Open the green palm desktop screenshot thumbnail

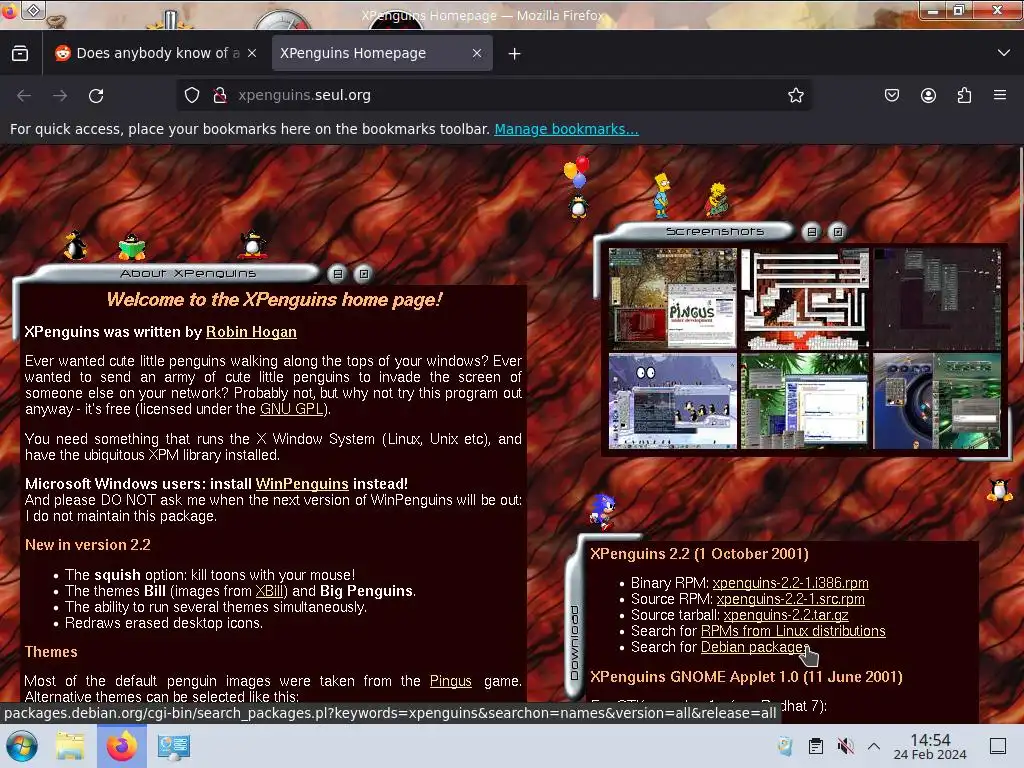(x=805, y=401)
